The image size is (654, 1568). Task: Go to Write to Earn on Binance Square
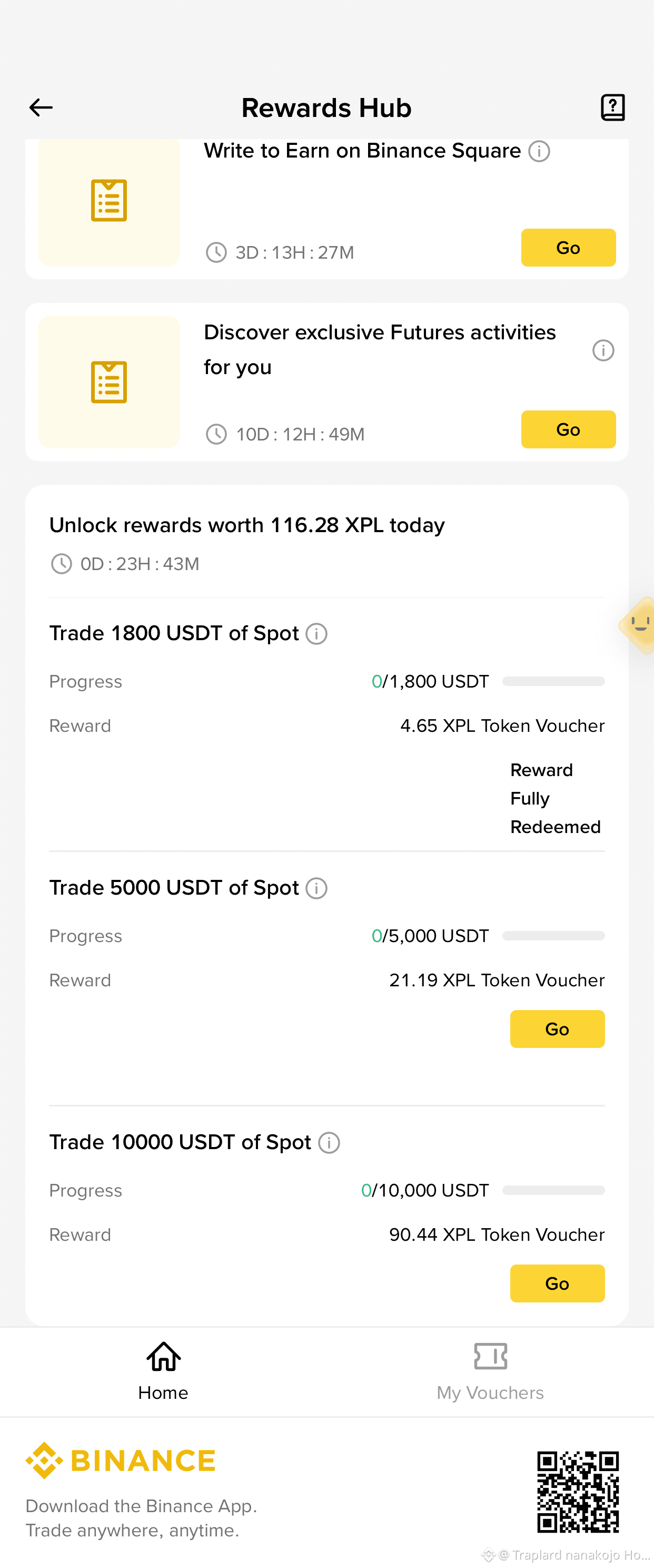568,248
